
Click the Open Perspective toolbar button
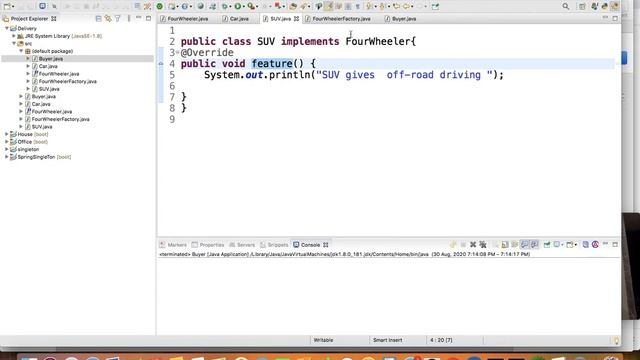point(582,7)
